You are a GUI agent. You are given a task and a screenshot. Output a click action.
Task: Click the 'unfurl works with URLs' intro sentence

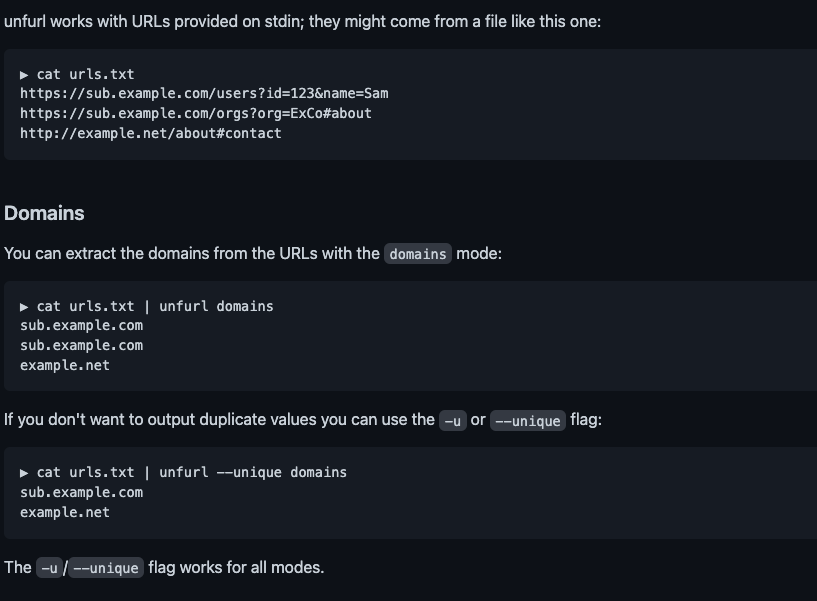(302, 21)
